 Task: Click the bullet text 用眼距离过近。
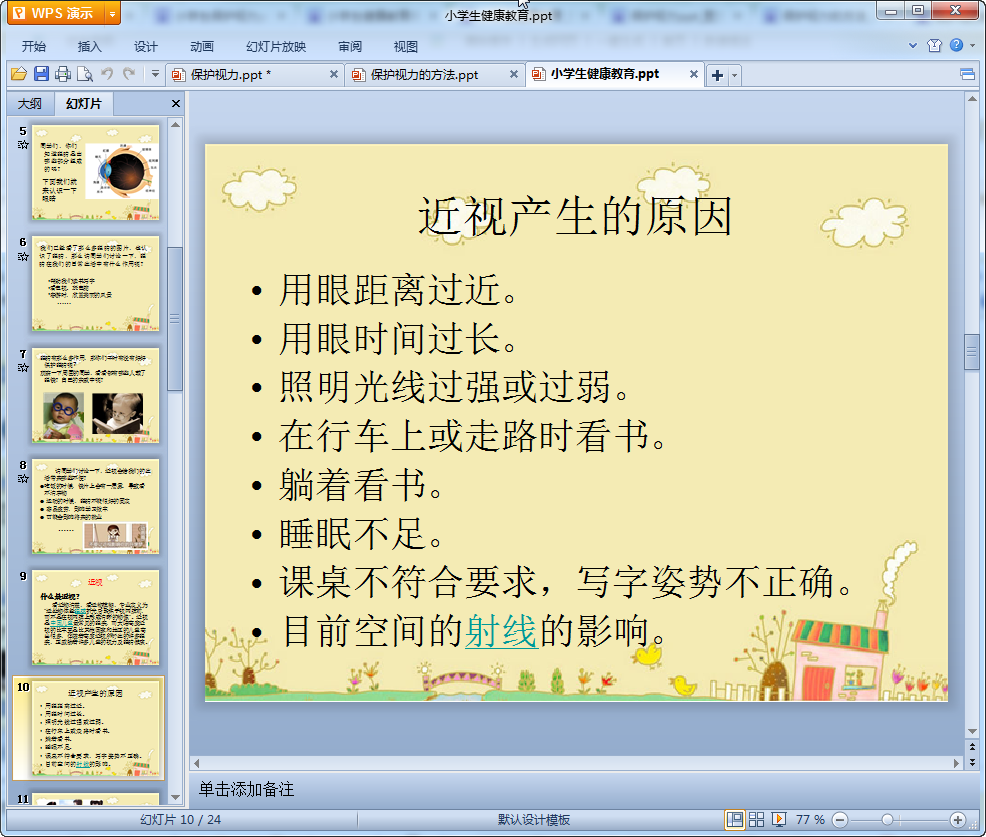(x=397, y=290)
